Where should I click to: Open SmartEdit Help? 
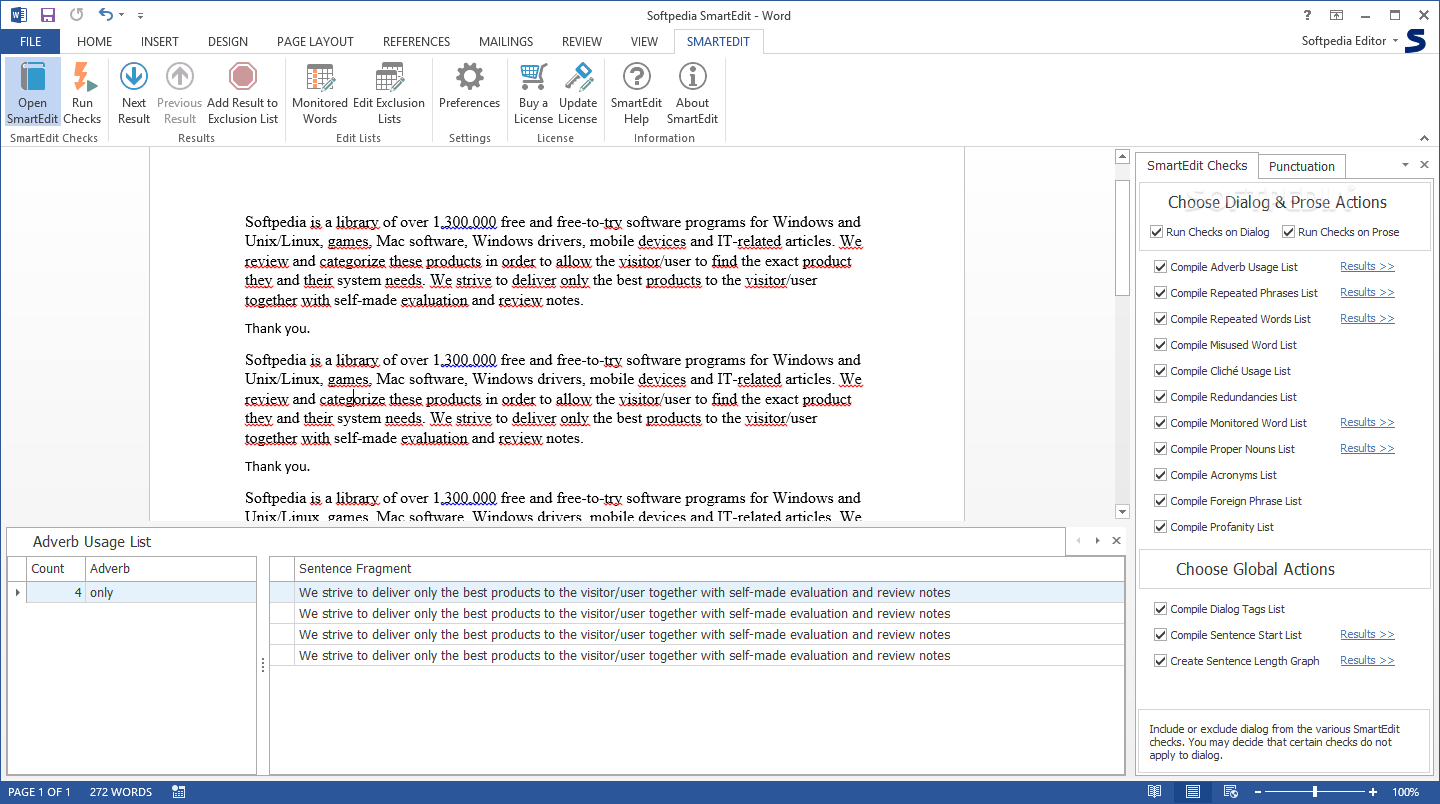(637, 93)
